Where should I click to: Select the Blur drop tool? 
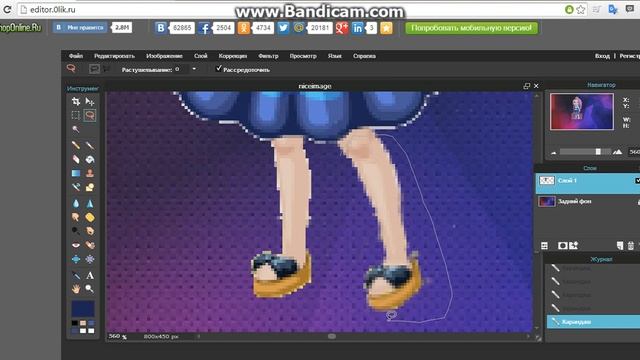coord(76,203)
